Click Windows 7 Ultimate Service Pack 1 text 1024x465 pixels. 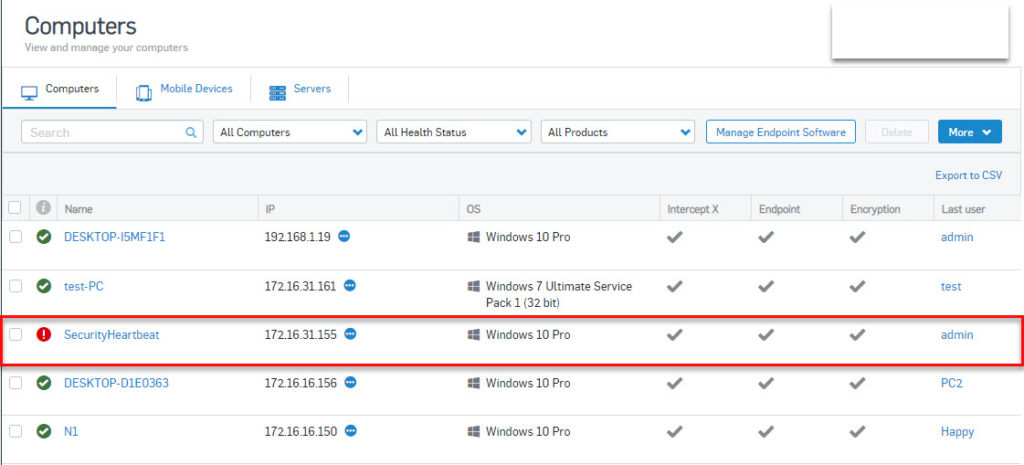tap(559, 294)
